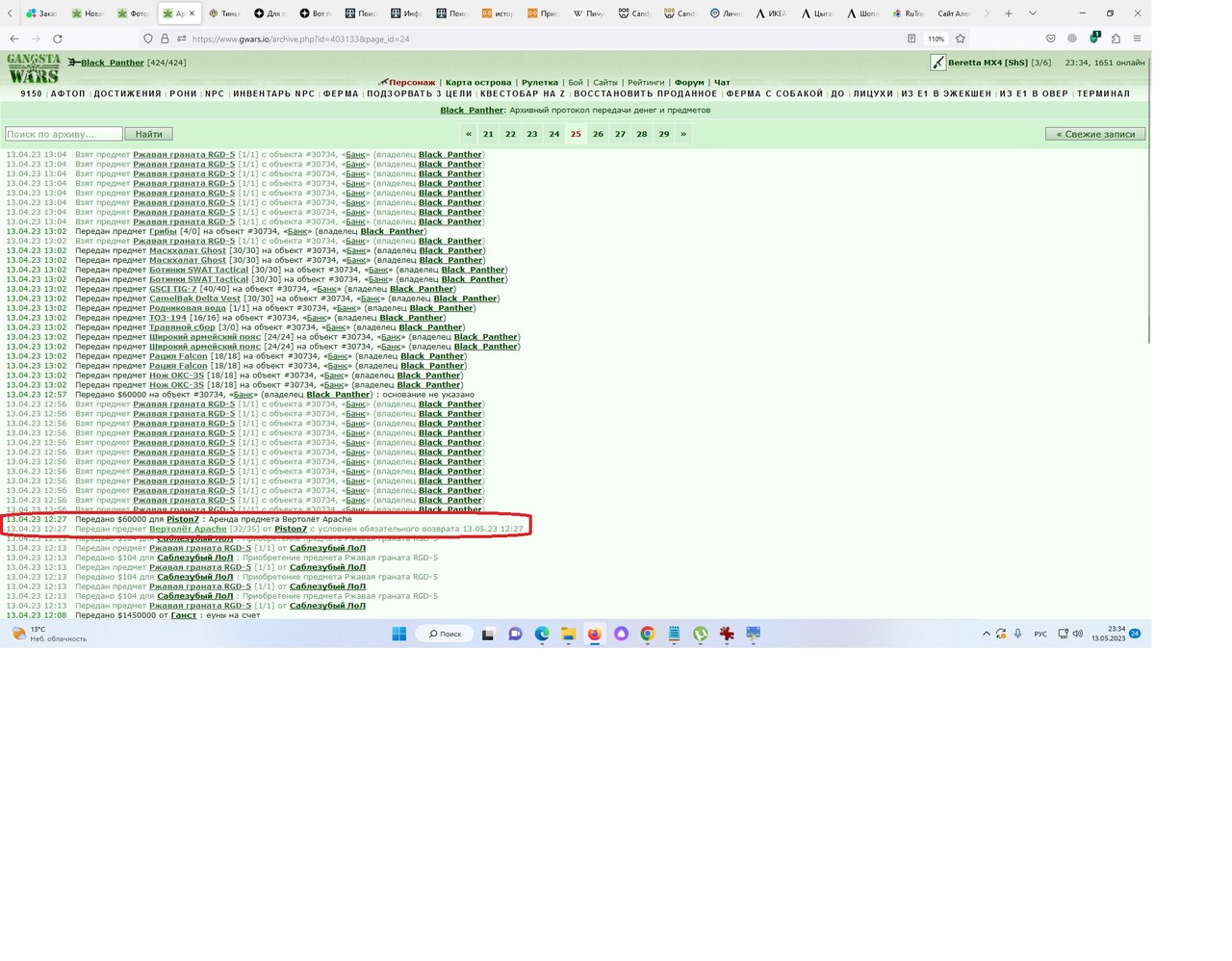This screenshot has width=1232, height=961.
Task: Open Firefox hamburger menu
Action: (1137, 39)
